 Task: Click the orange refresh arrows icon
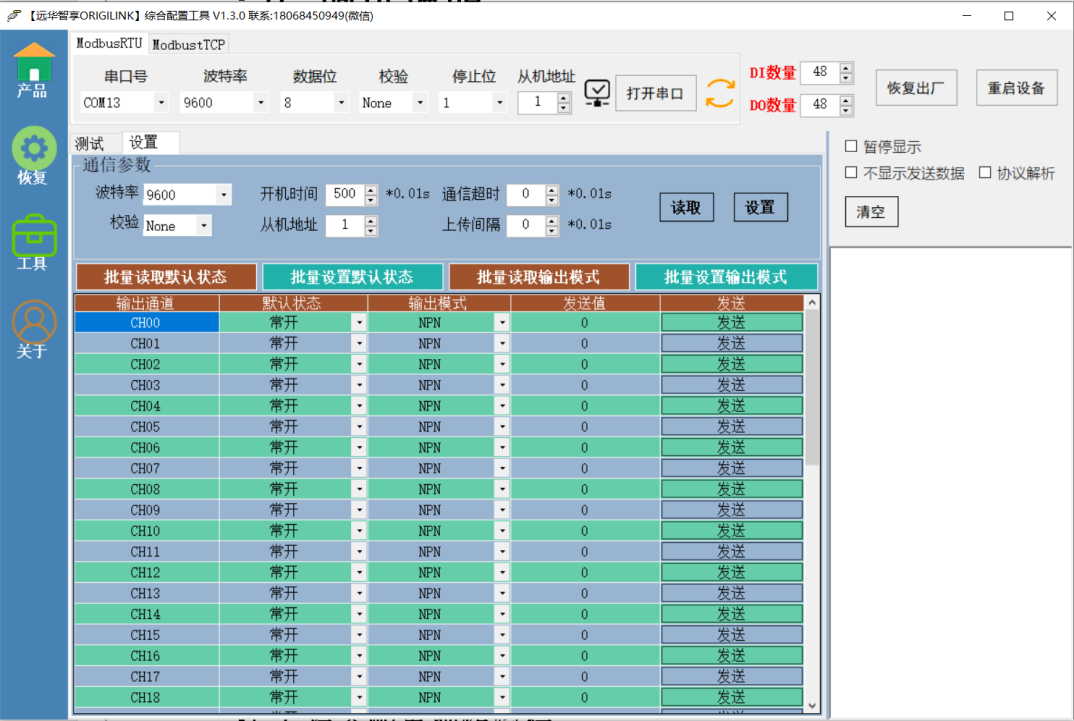[x=720, y=93]
